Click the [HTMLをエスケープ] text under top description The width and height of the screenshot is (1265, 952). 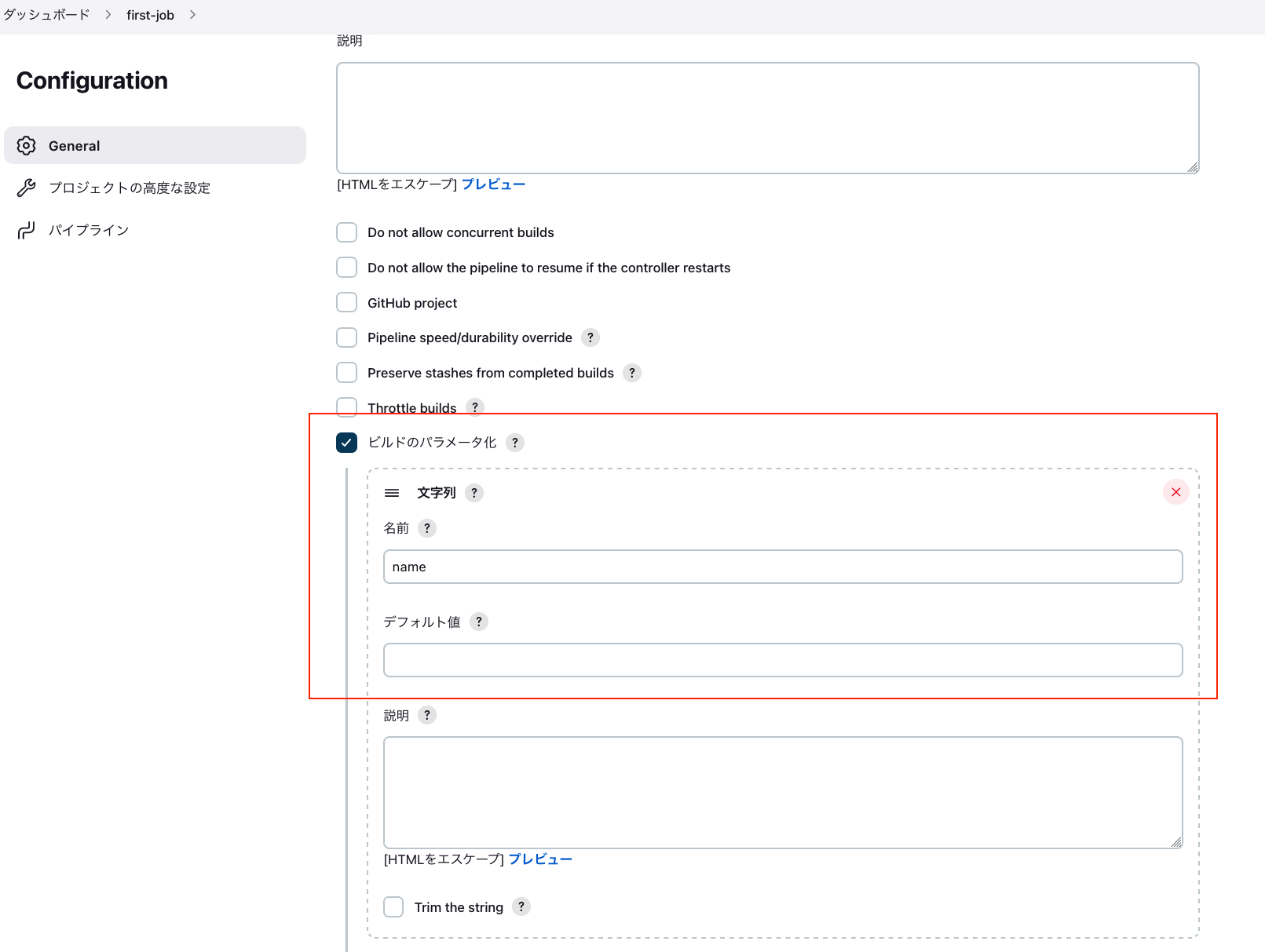(x=397, y=184)
